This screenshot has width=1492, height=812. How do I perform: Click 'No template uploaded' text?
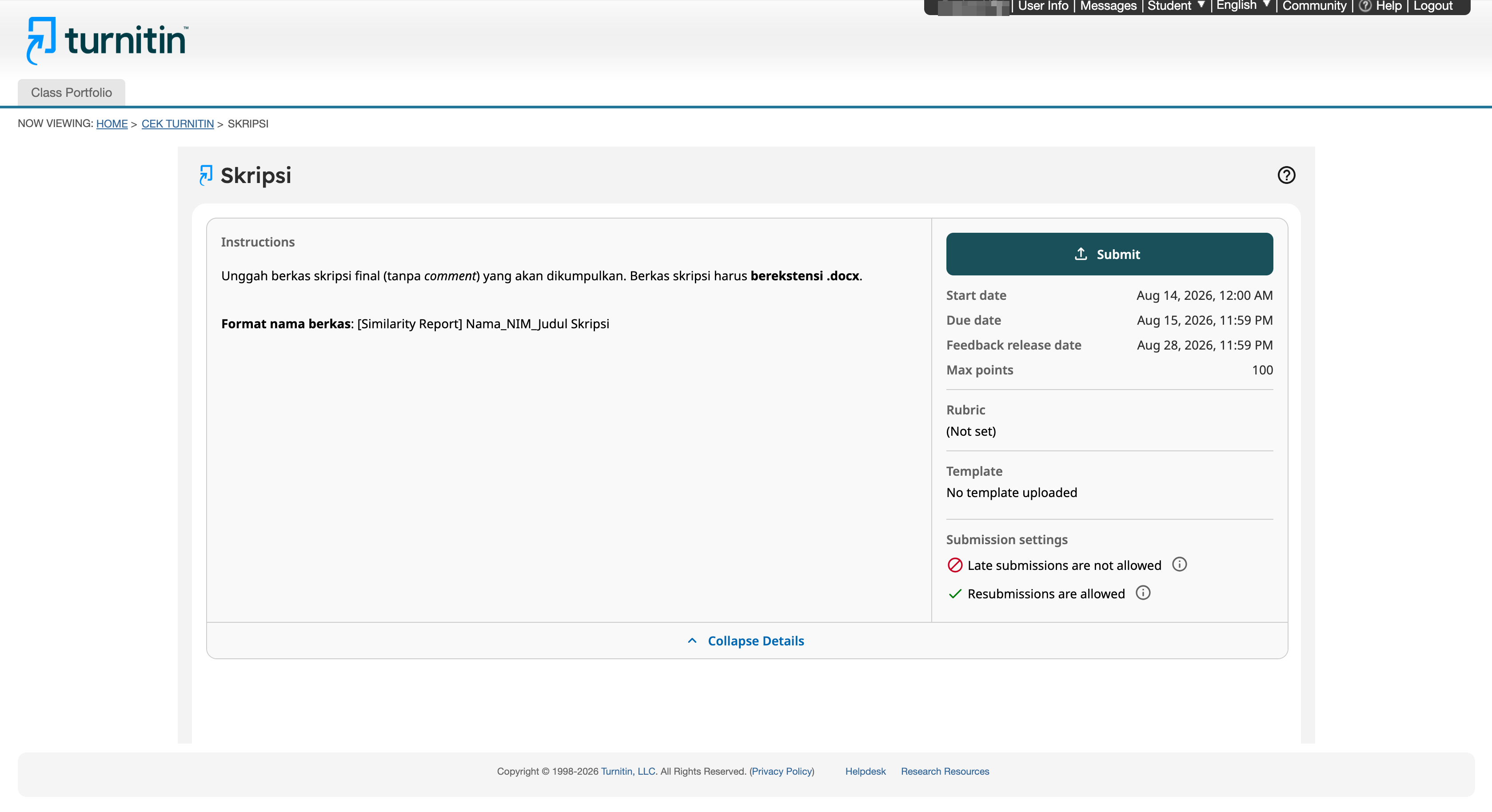(x=1011, y=493)
